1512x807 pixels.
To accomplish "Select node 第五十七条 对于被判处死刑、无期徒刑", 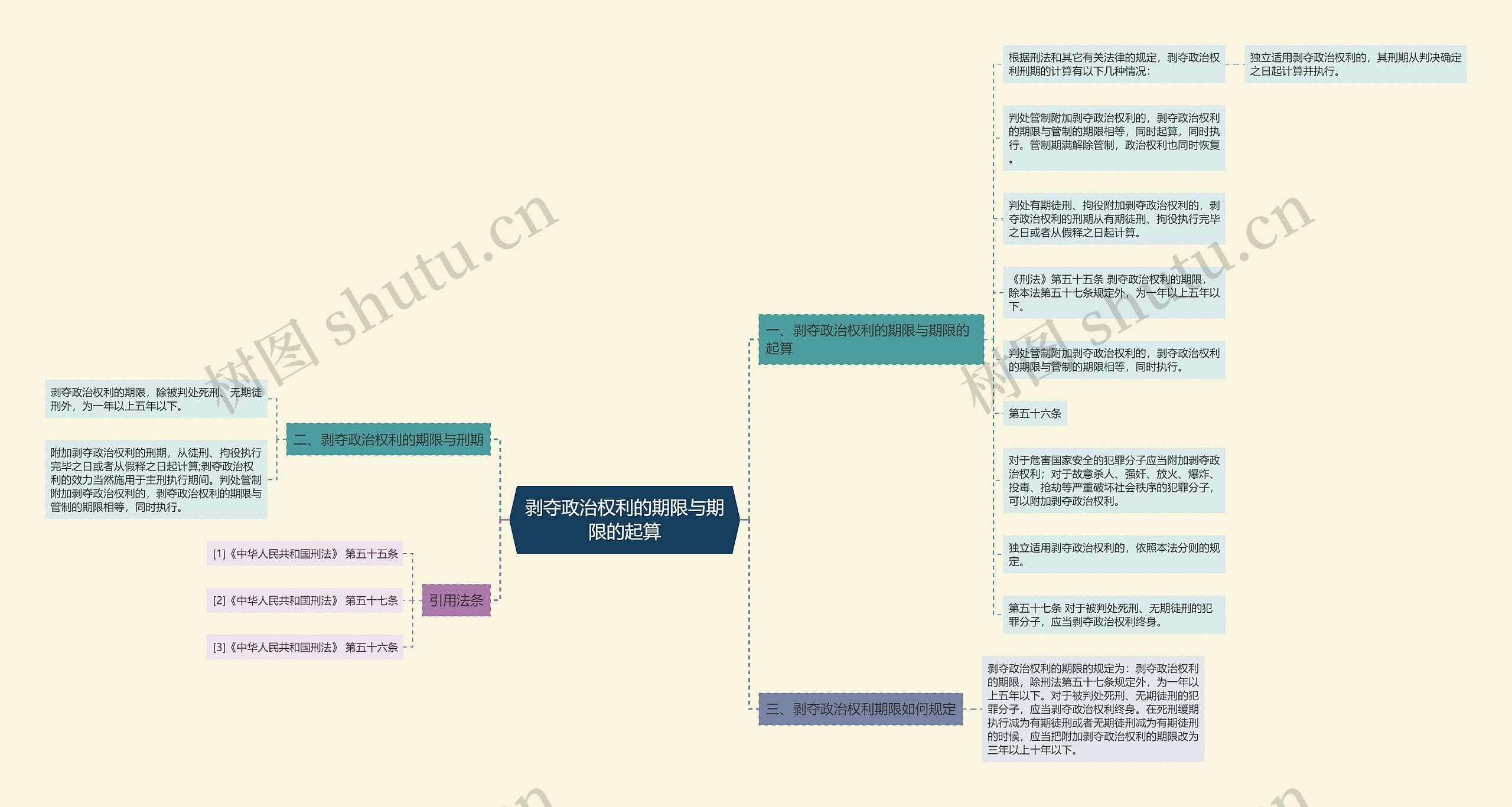I will tap(1113, 615).
